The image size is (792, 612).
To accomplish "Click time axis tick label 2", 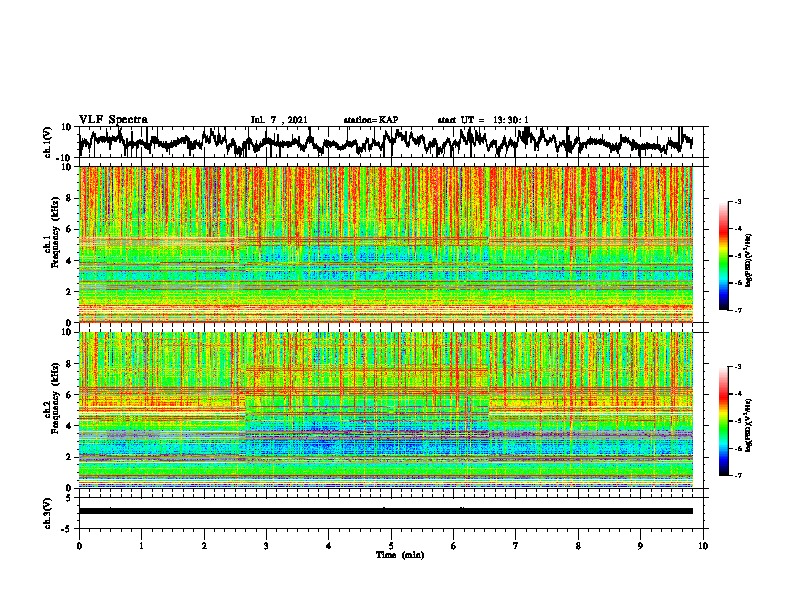I will [204, 546].
